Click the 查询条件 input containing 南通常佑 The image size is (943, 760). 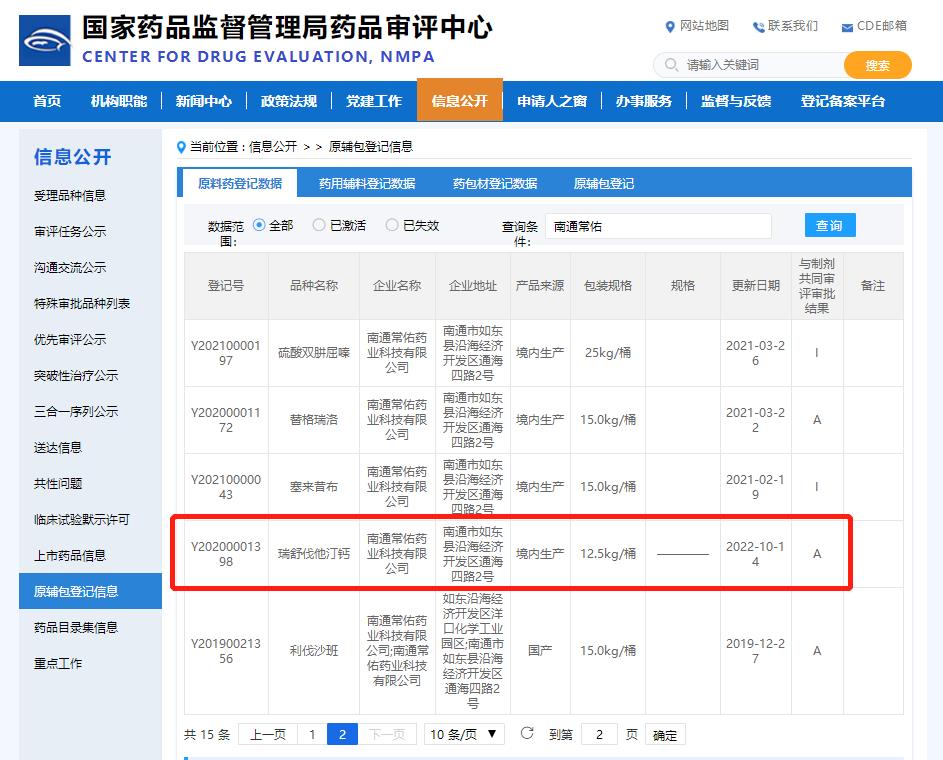tap(658, 226)
